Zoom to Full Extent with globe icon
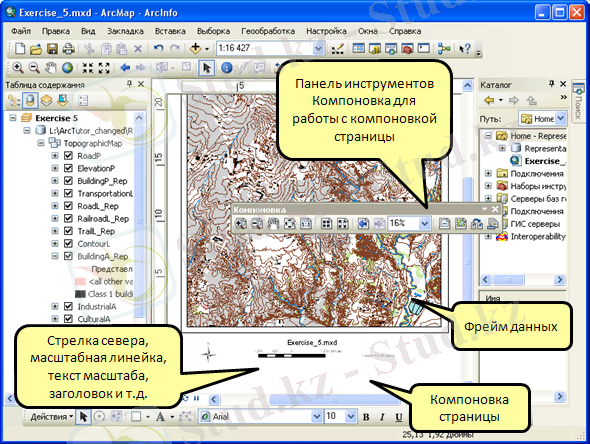The width and height of the screenshot is (590, 444). coord(67,68)
